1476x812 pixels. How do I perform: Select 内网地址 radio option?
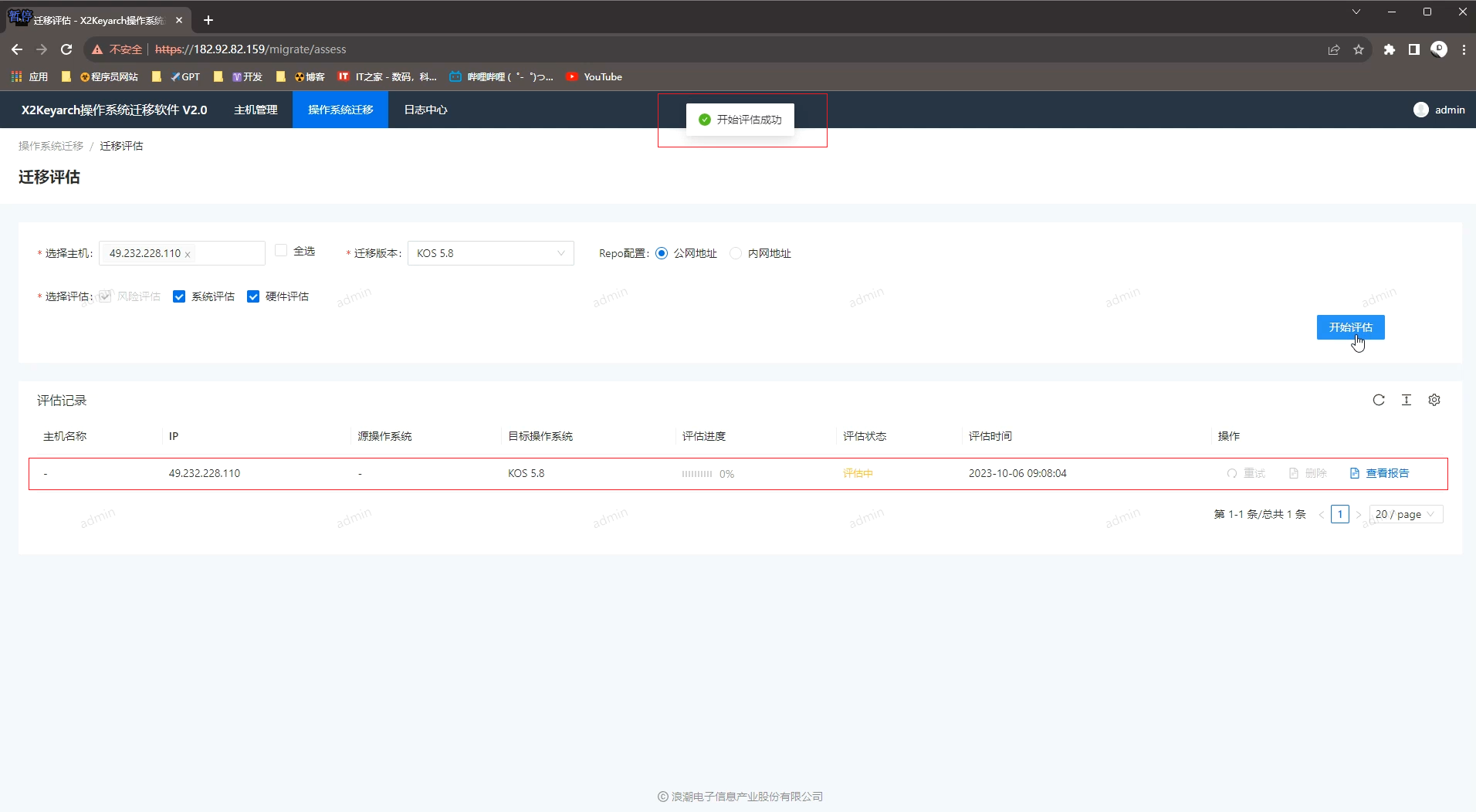[x=736, y=253]
